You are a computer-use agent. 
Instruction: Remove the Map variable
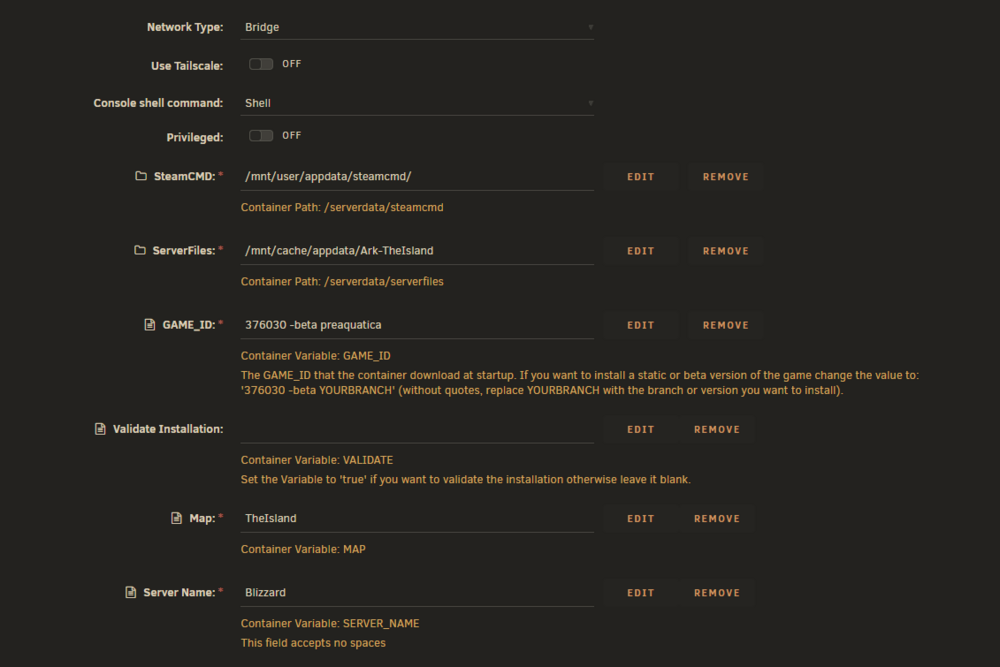pyautogui.click(x=717, y=518)
